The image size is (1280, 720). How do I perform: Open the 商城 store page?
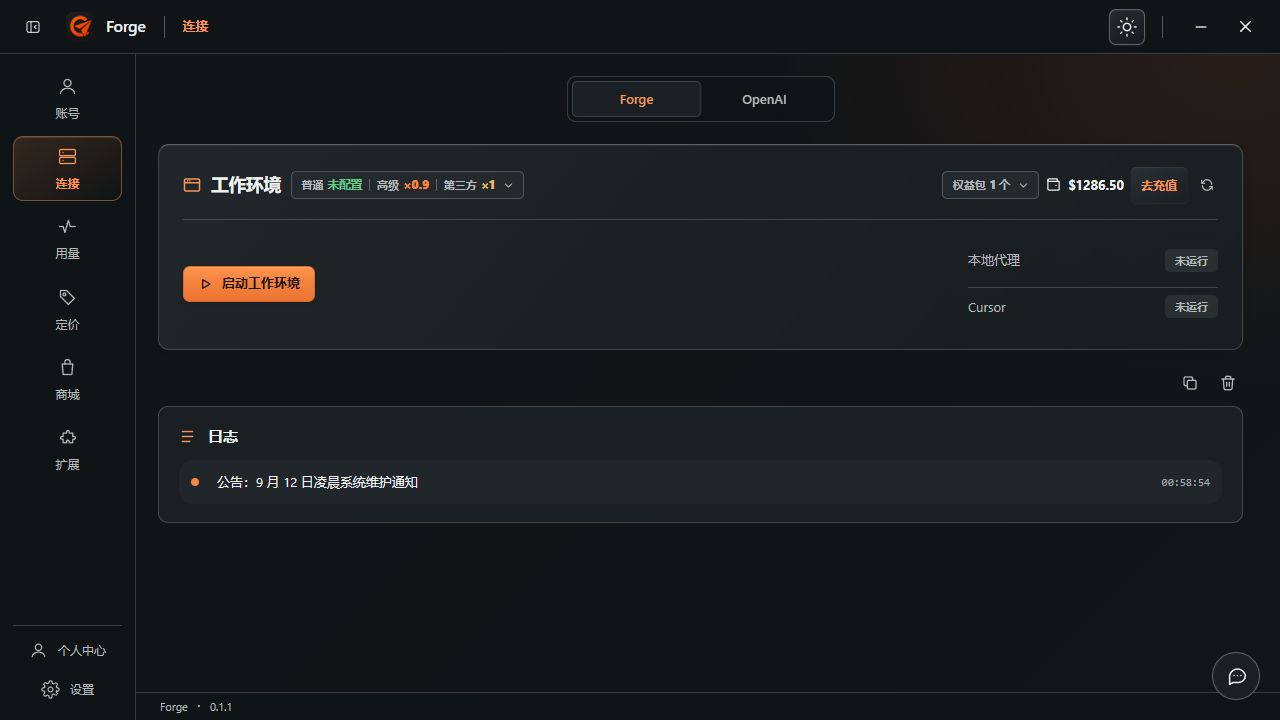pos(67,380)
